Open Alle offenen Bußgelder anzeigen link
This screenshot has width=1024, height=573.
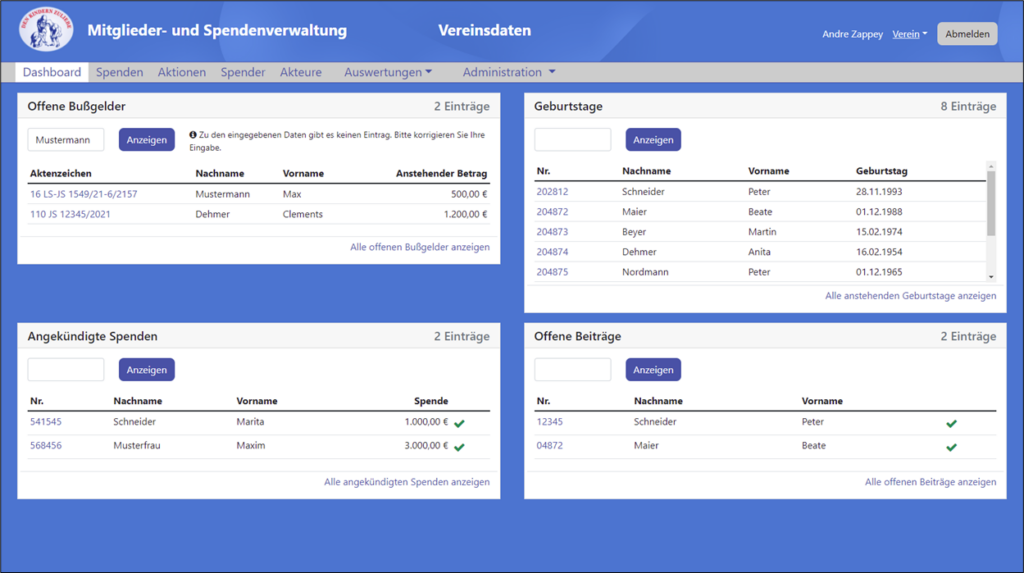tap(420, 247)
